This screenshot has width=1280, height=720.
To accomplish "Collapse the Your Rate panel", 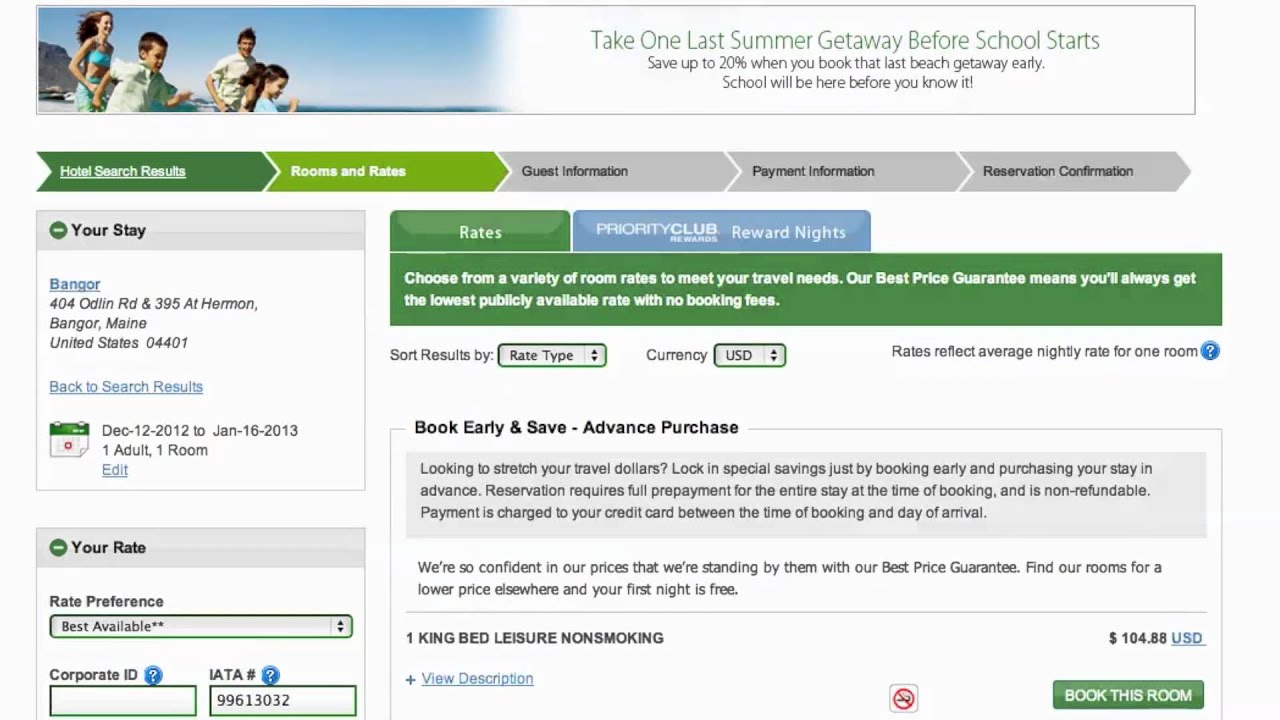I will coord(58,547).
